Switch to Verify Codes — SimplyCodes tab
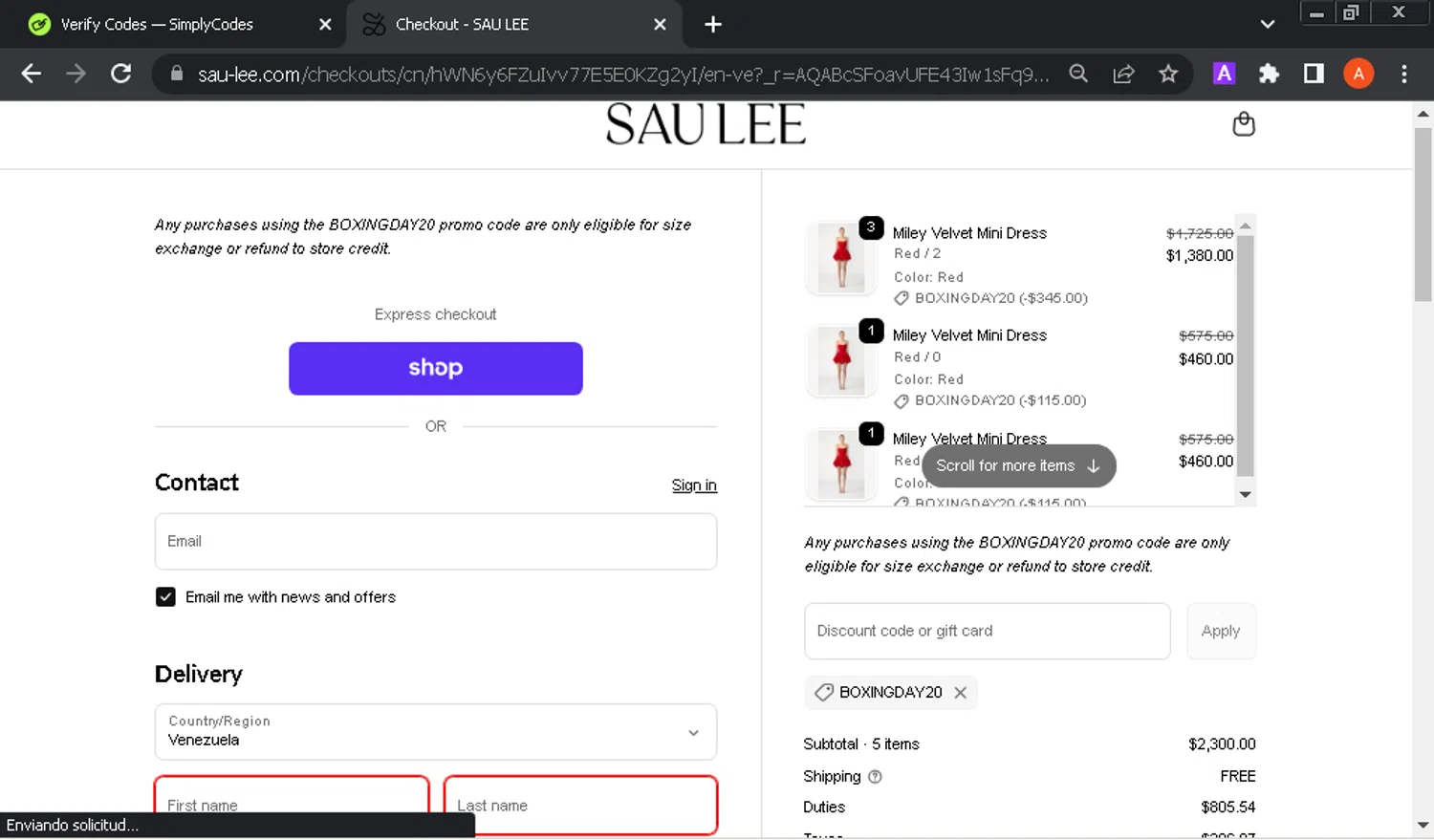 158,25
